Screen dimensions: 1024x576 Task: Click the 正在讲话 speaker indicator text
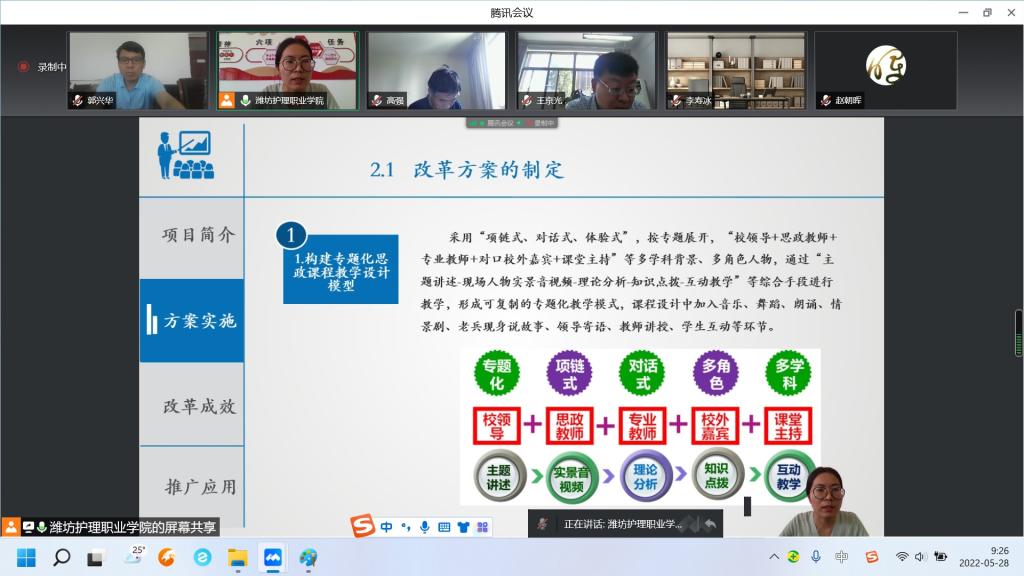click(x=622, y=524)
